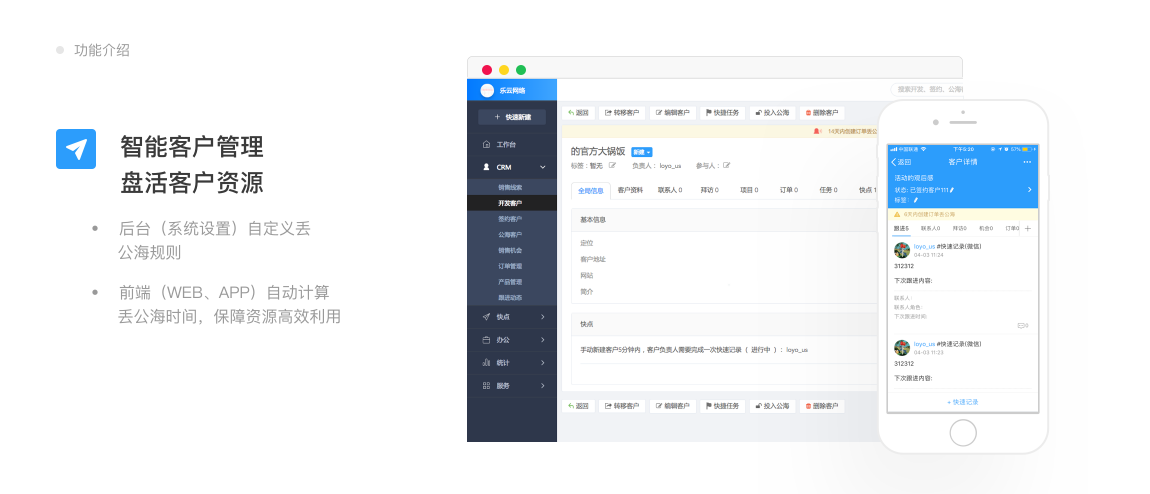Image resolution: width=1150 pixels, height=494 pixels.
Task: Tap the yellow warning triangle on phone
Action: pyautogui.click(x=897, y=214)
